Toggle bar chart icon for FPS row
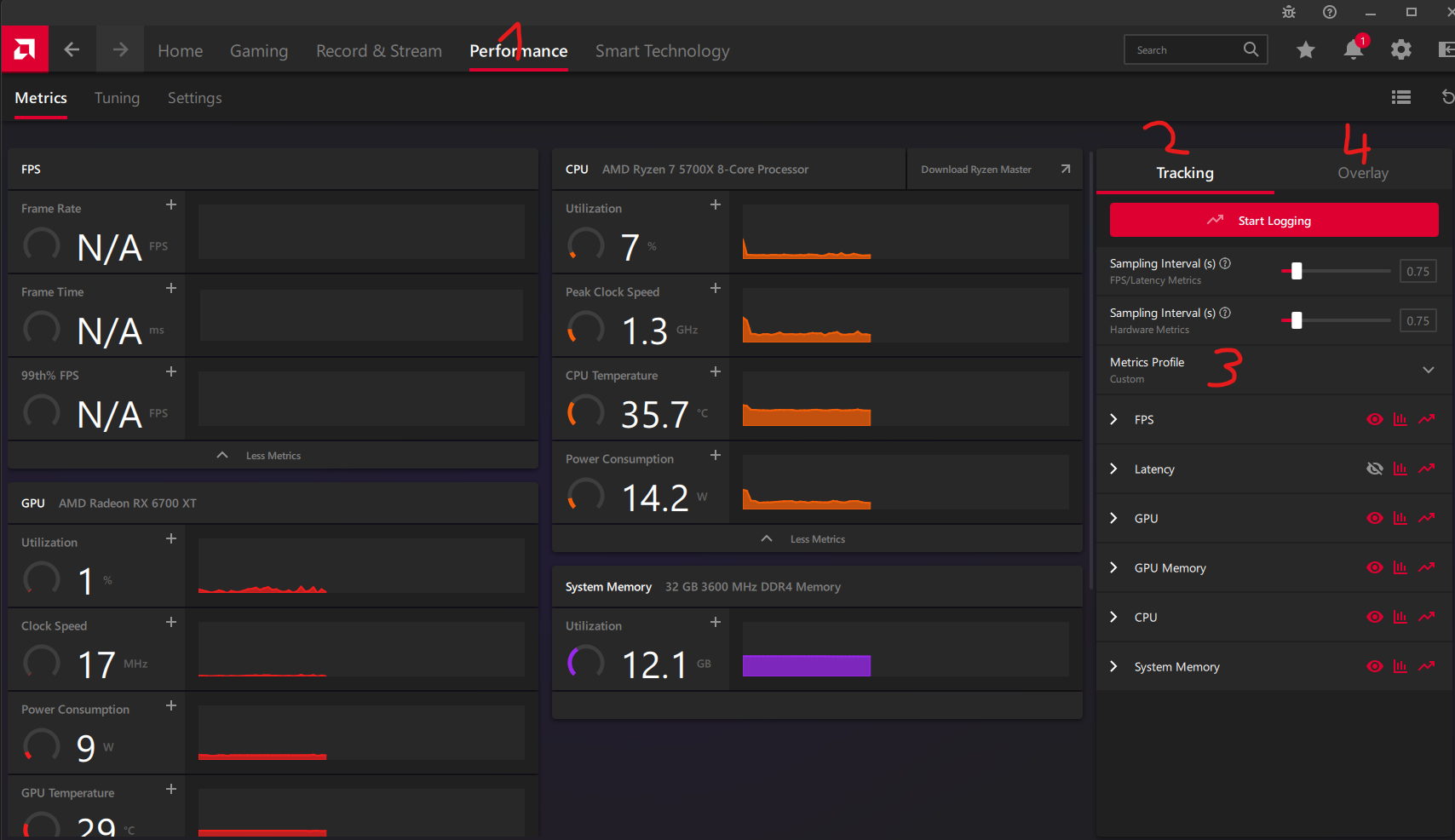Viewport: 1455px width, 840px height. click(x=1400, y=419)
